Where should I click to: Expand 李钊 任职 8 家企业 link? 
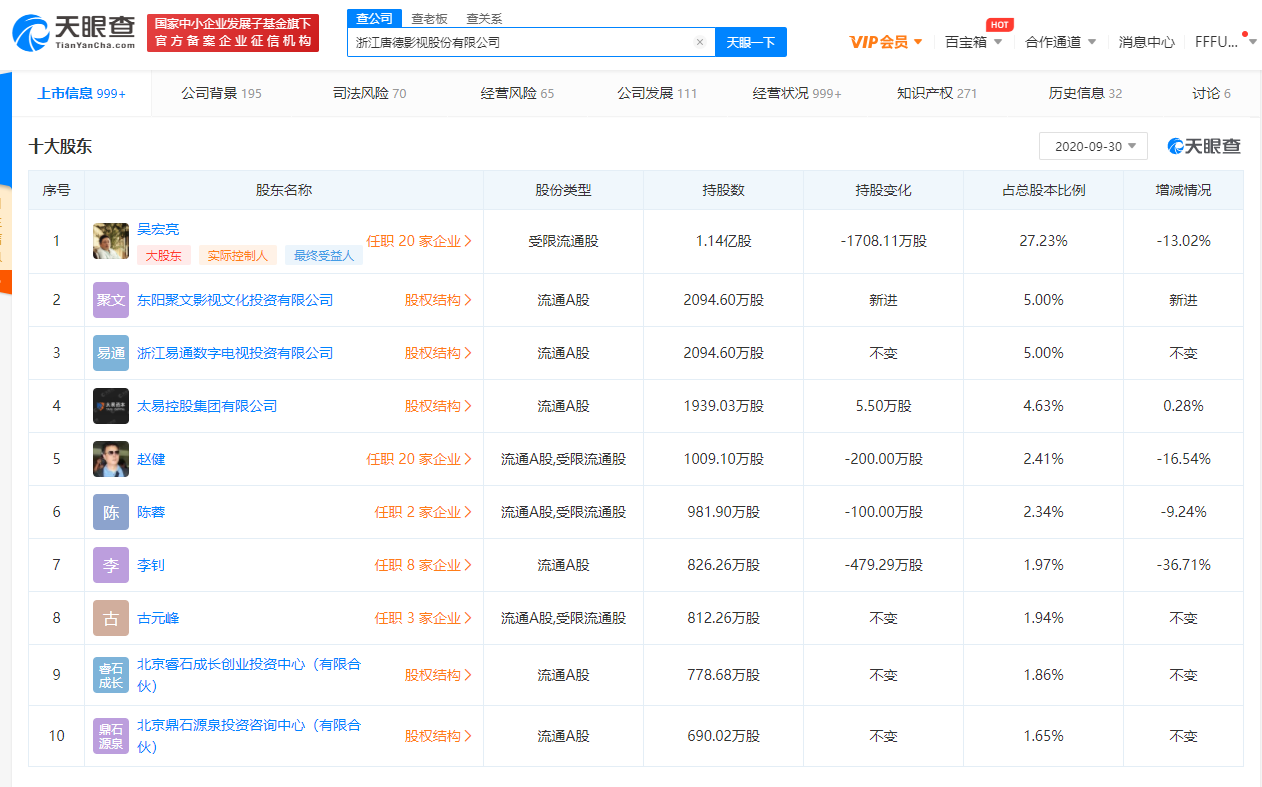(423, 565)
